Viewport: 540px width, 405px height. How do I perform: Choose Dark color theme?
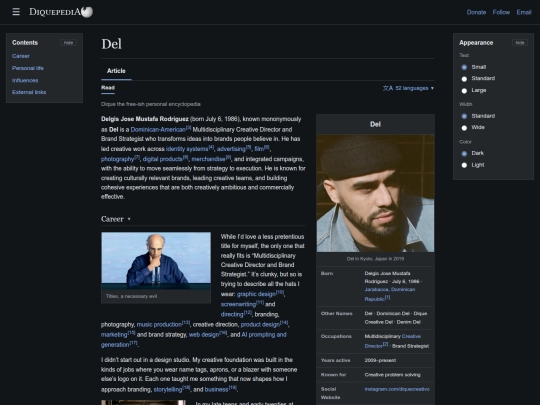(x=464, y=154)
